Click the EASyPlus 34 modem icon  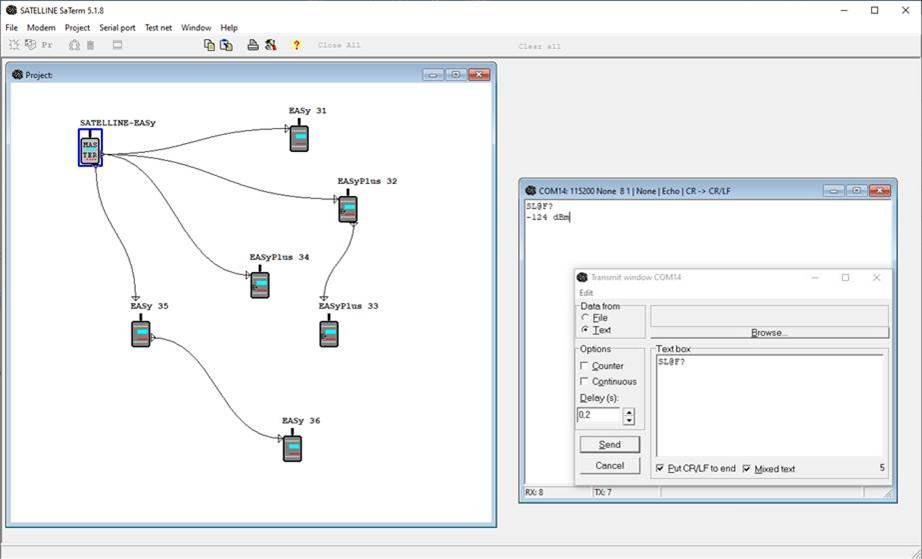tap(260, 284)
